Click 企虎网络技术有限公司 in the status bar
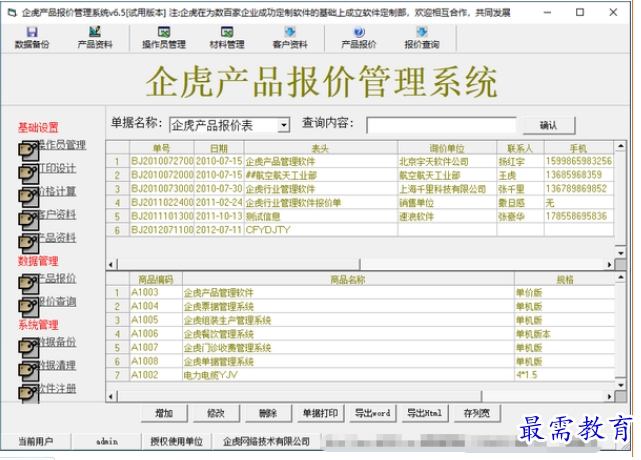Screen dimensions: 641x460 (x=266, y=442)
